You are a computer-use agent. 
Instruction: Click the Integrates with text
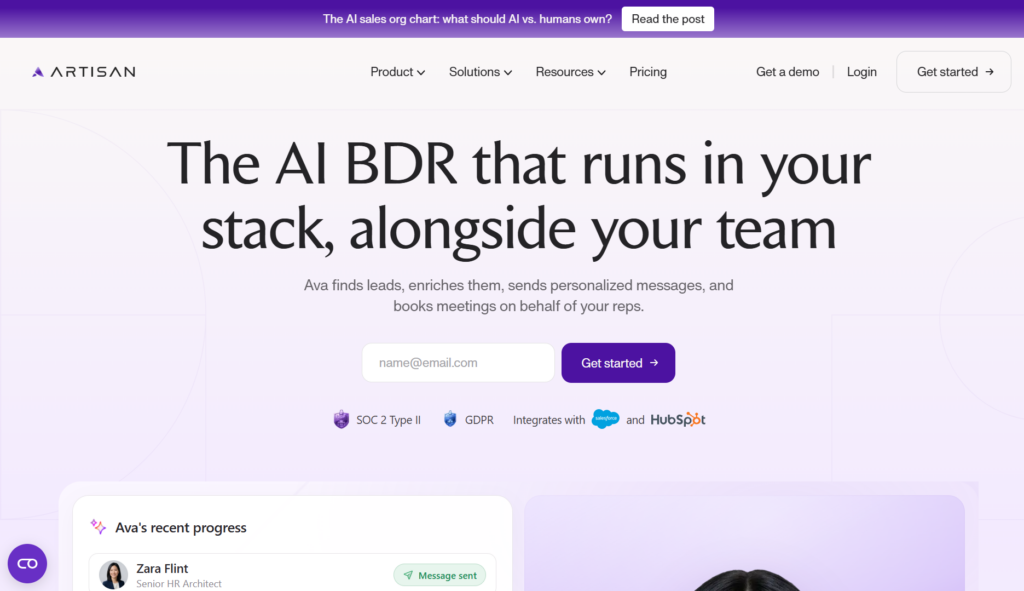549,420
